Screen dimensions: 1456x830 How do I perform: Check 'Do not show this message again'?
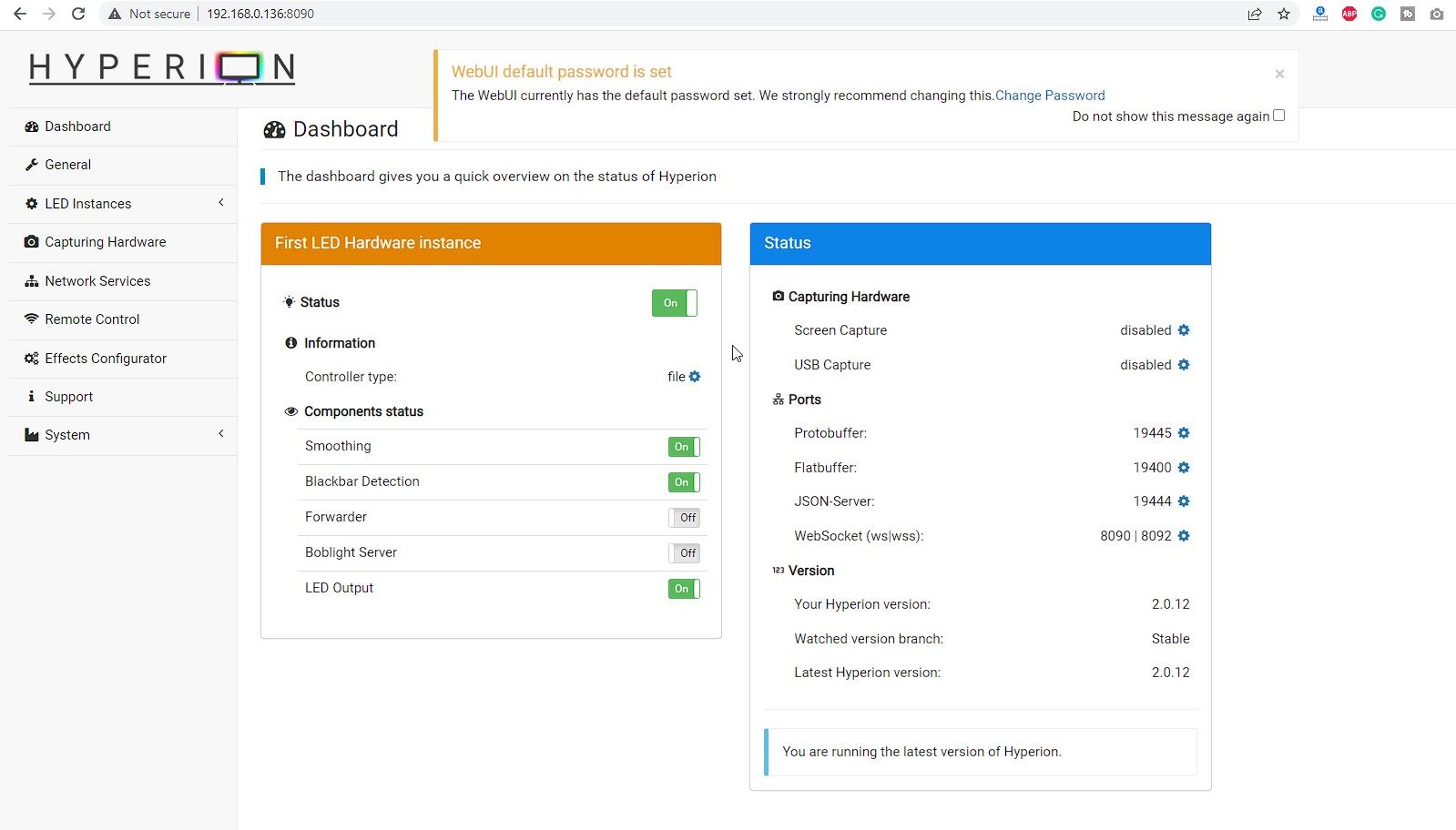click(1278, 116)
